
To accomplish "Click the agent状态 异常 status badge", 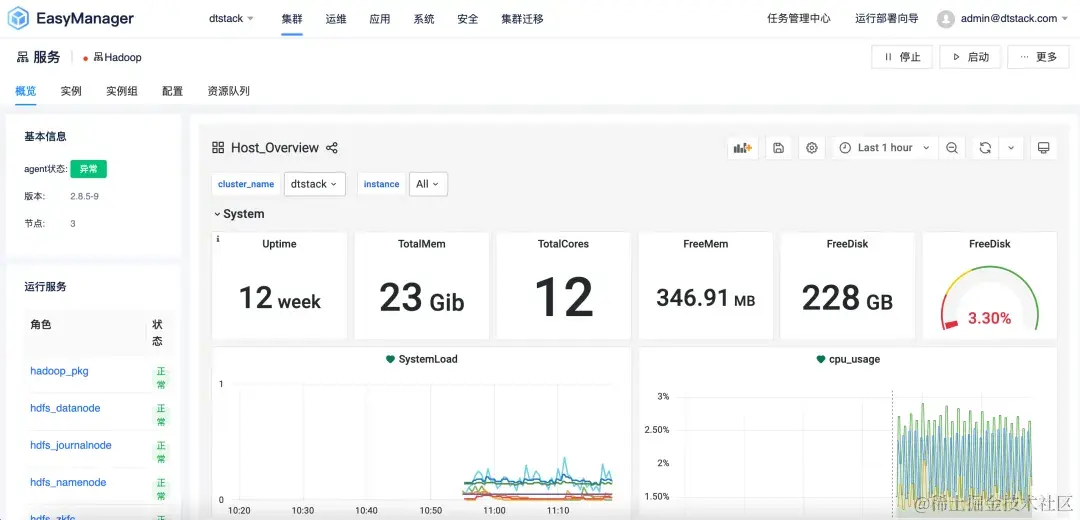I will click(89, 169).
